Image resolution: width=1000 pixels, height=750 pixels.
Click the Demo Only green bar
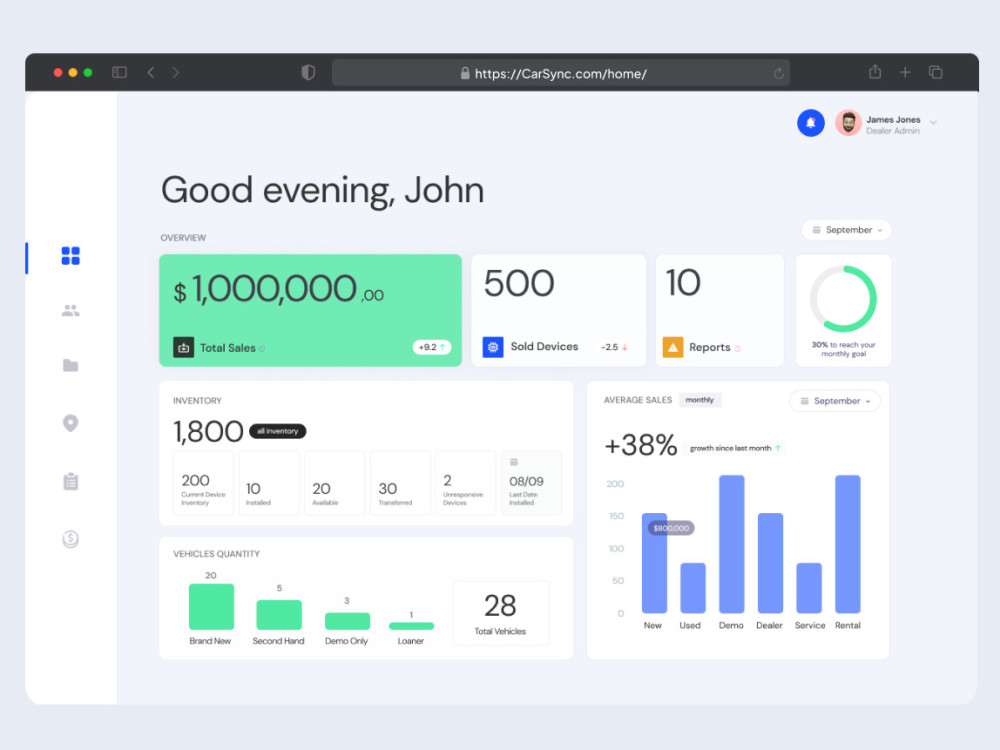[x=347, y=621]
